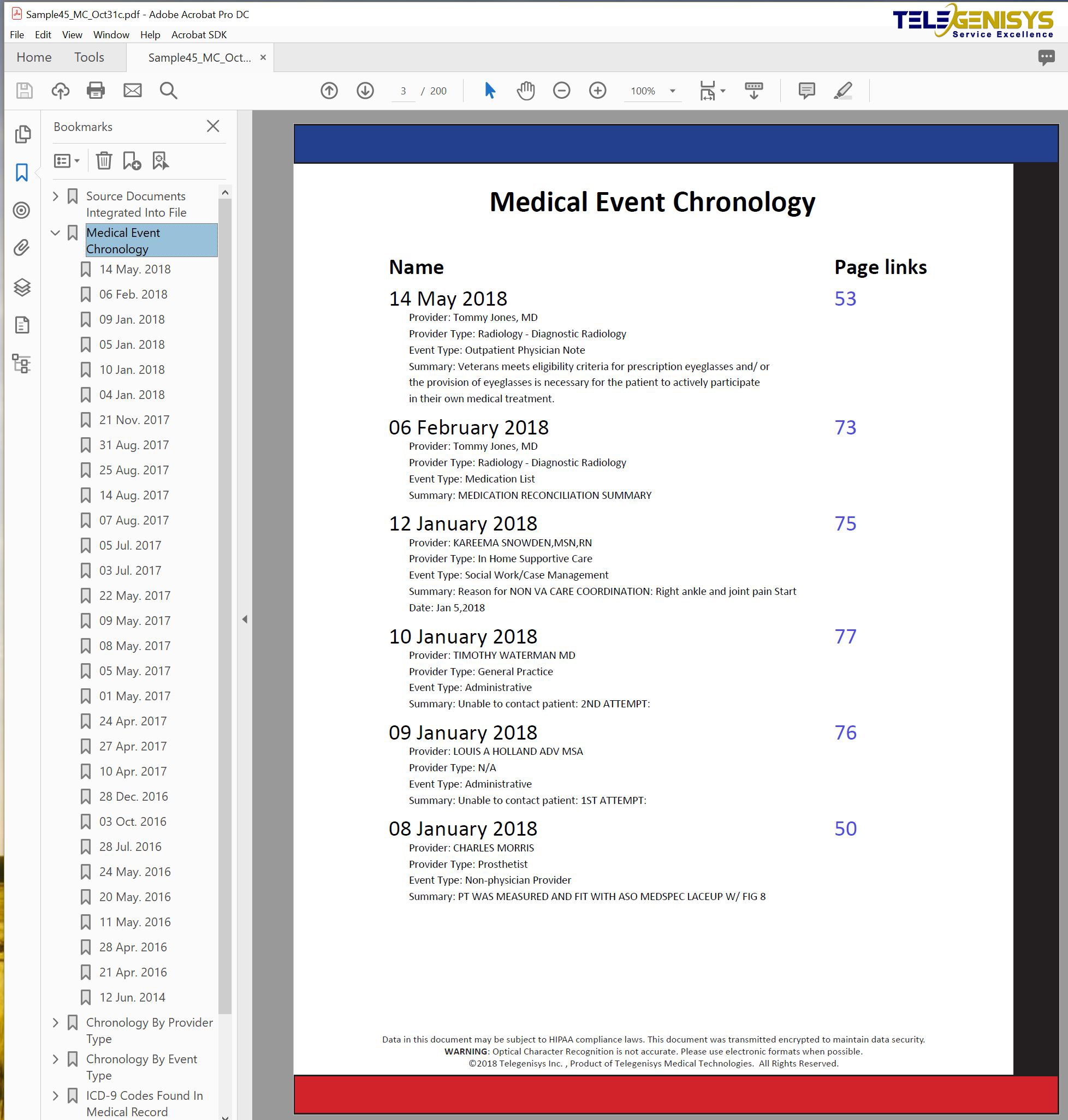Open the search magnifier tool

[169, 91]
